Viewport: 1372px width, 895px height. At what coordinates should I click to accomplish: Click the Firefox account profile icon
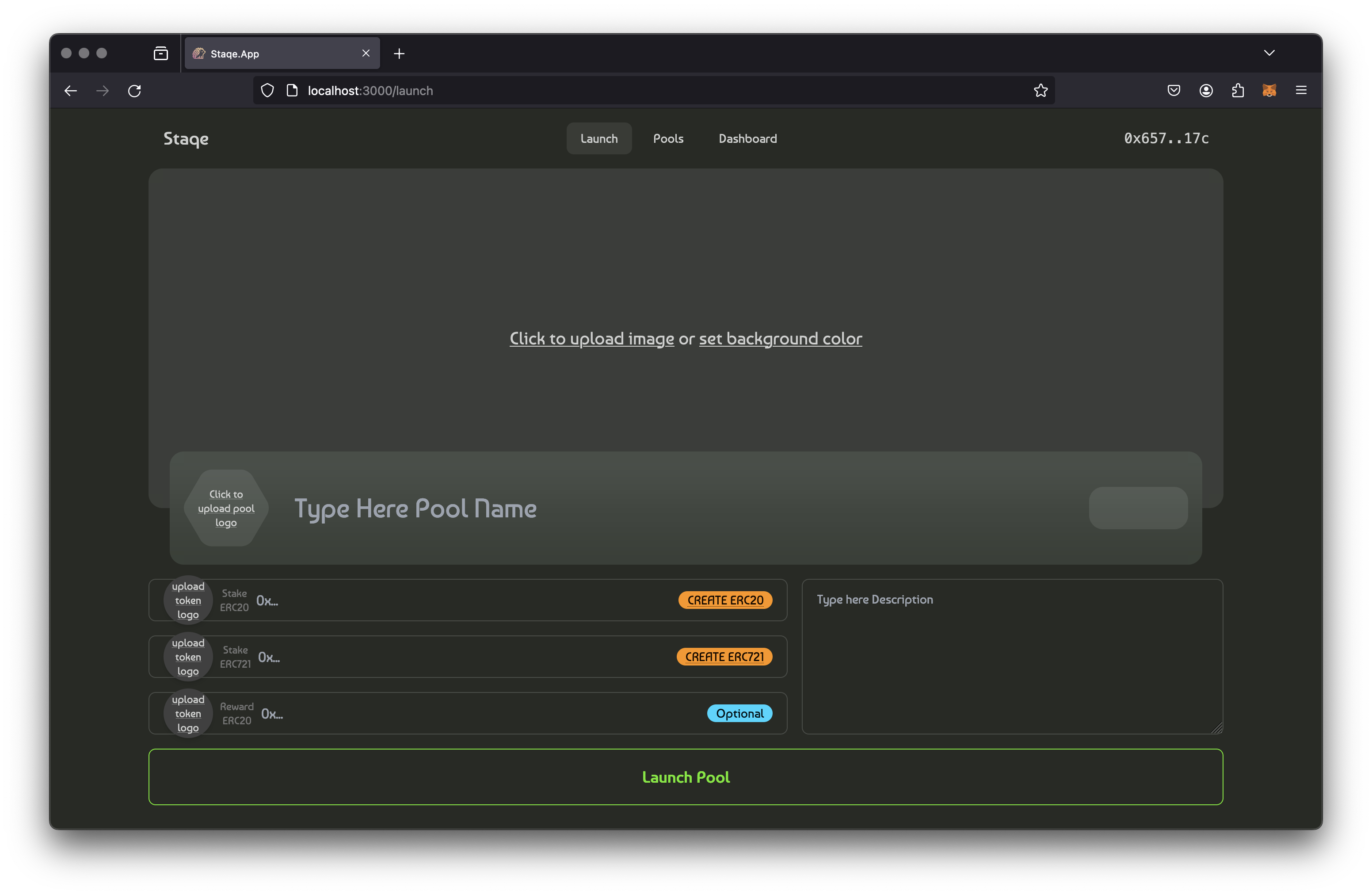tap(1205, 91)
